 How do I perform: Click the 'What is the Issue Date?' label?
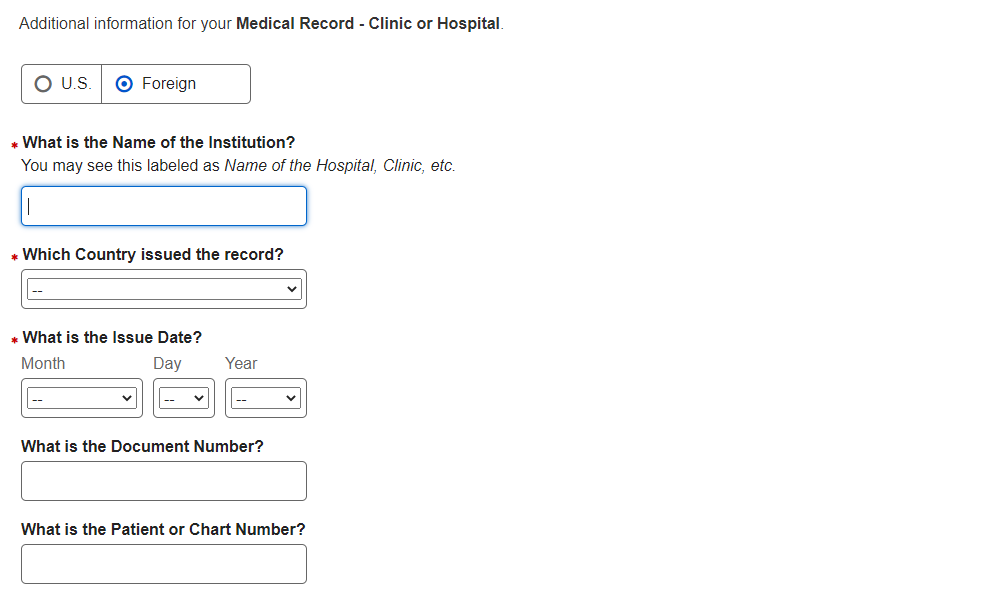click(112, 338)
